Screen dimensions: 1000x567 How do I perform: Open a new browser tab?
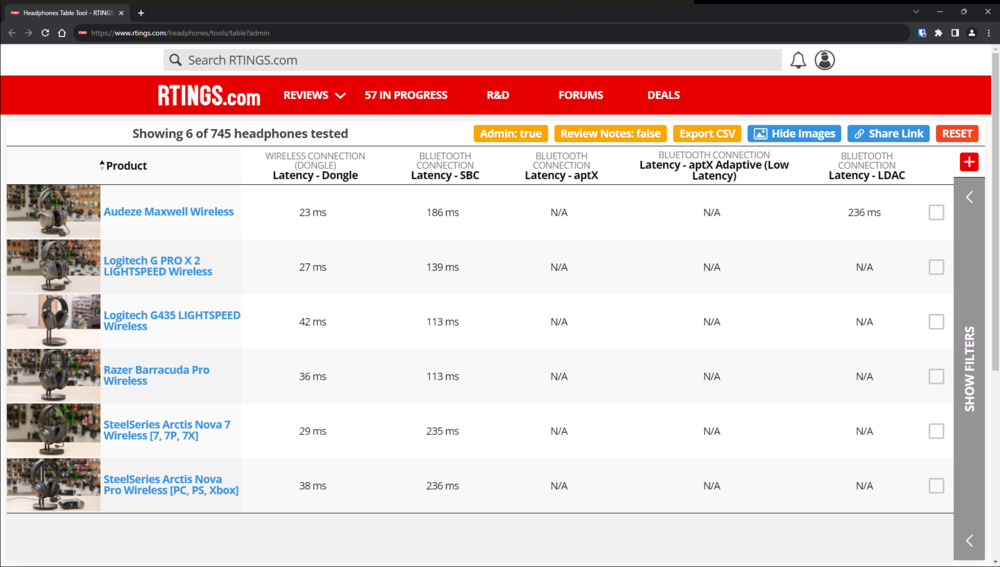coord(141,13)
